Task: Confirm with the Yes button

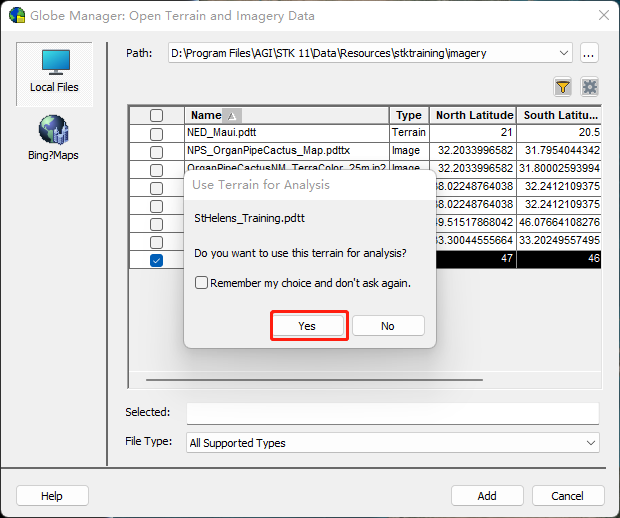Action: click(308, 326)
